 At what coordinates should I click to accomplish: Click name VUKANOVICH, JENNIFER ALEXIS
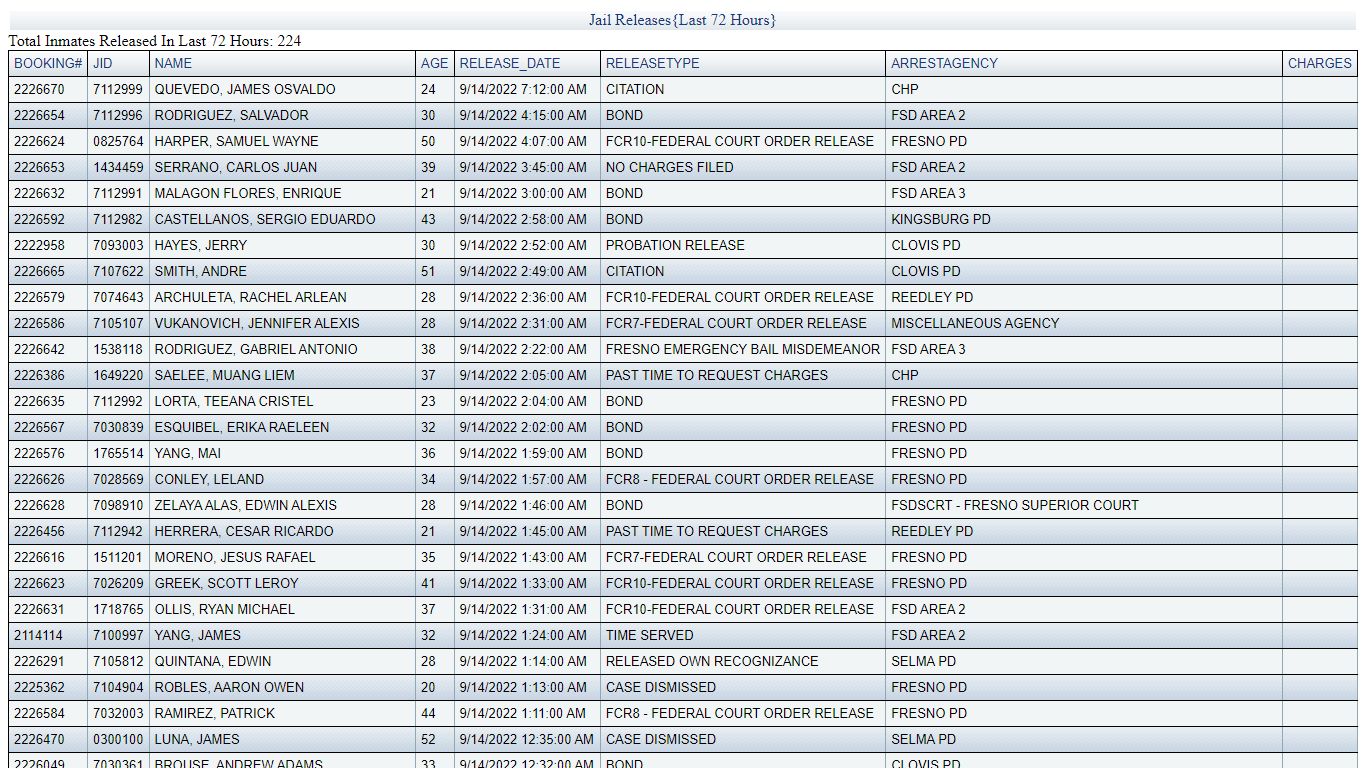(257, 323)
